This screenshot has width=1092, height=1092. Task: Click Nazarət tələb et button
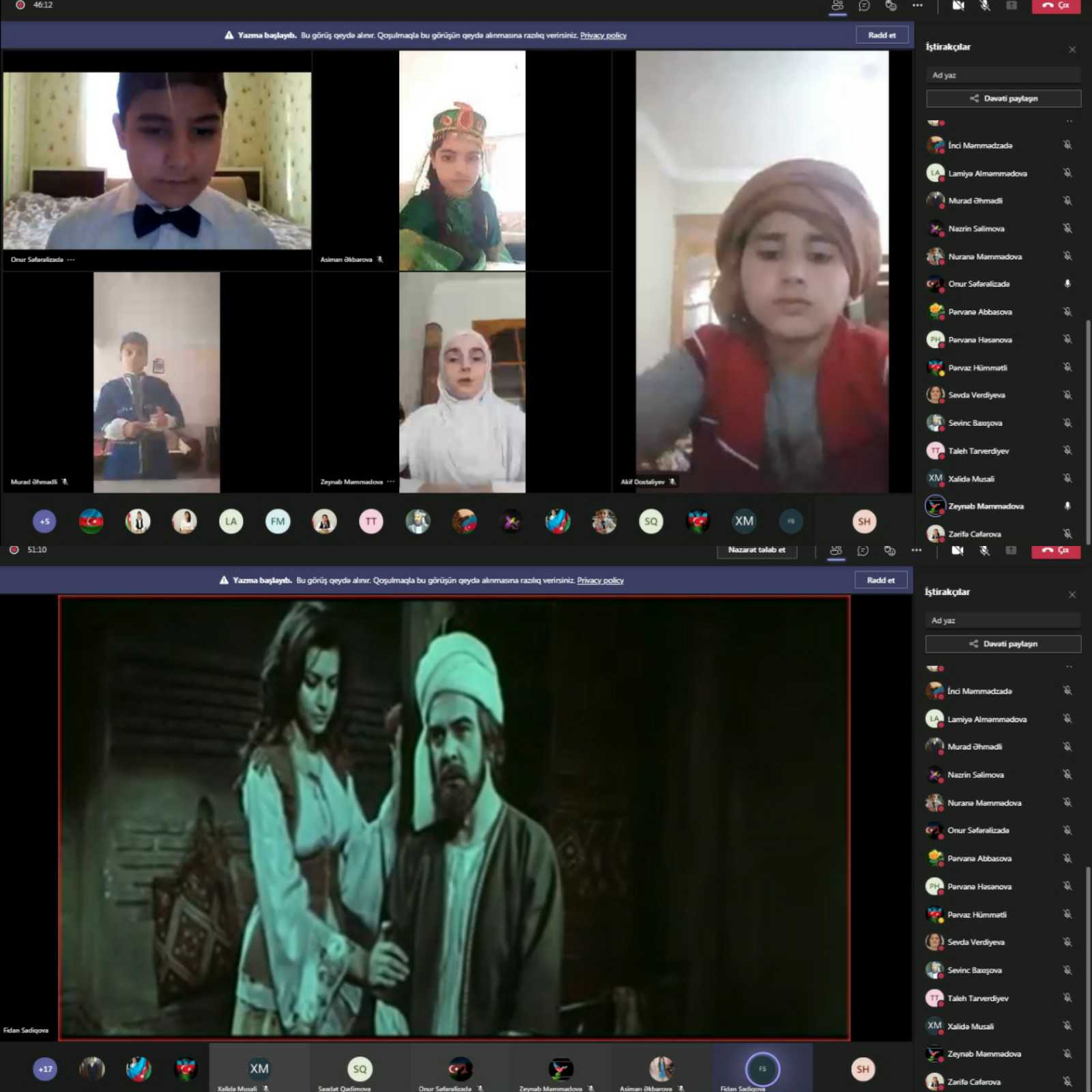coord(756,550)
